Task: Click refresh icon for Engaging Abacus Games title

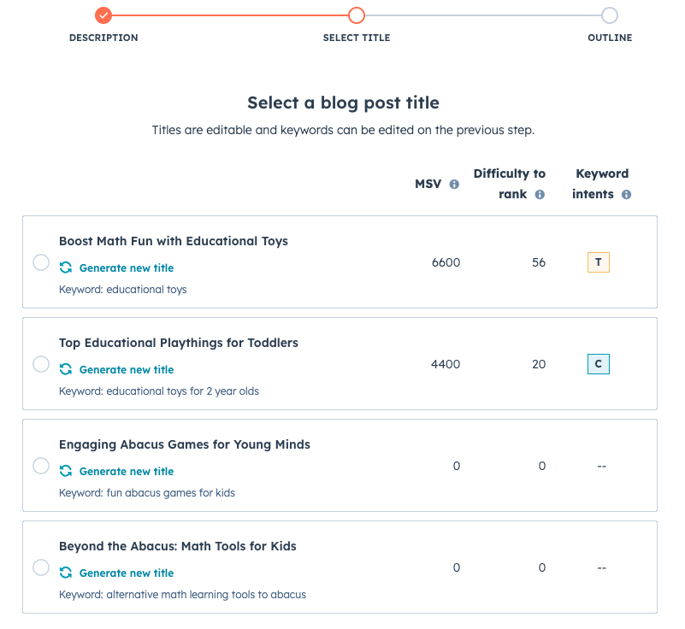Action: coord(66,471)
